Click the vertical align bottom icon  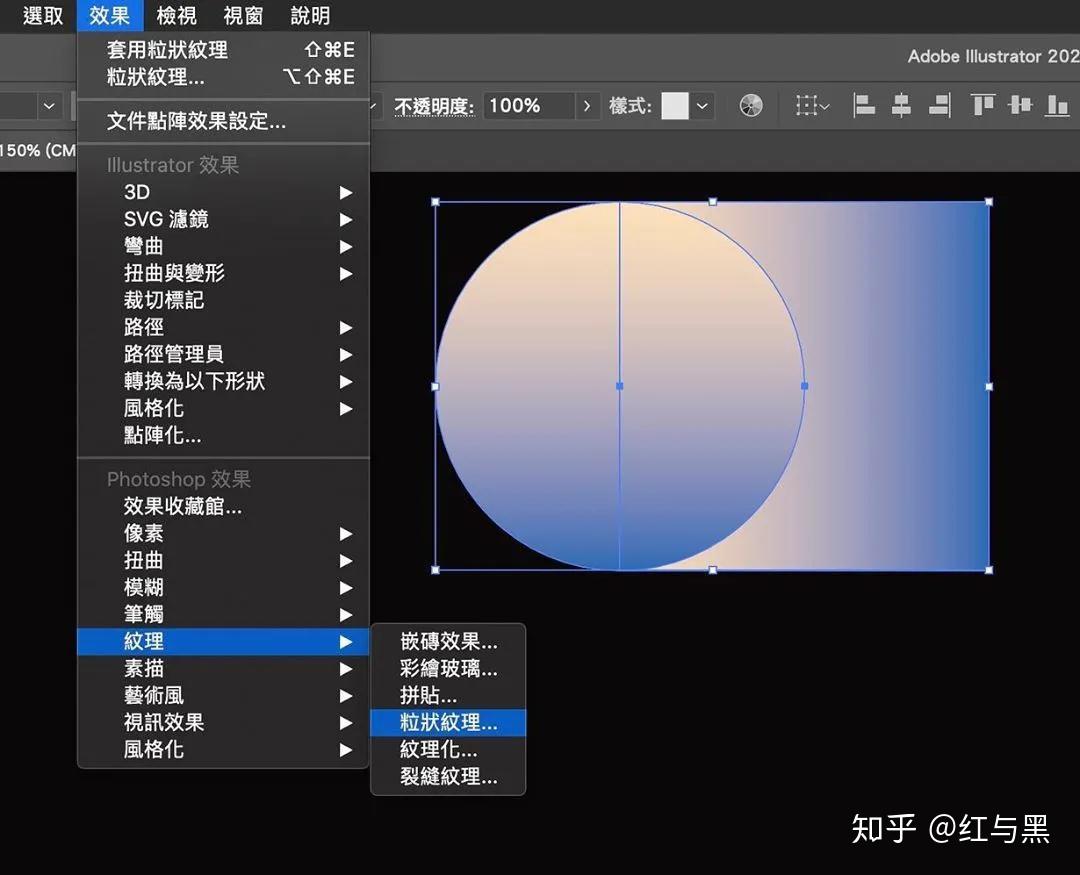point(1057,105)
